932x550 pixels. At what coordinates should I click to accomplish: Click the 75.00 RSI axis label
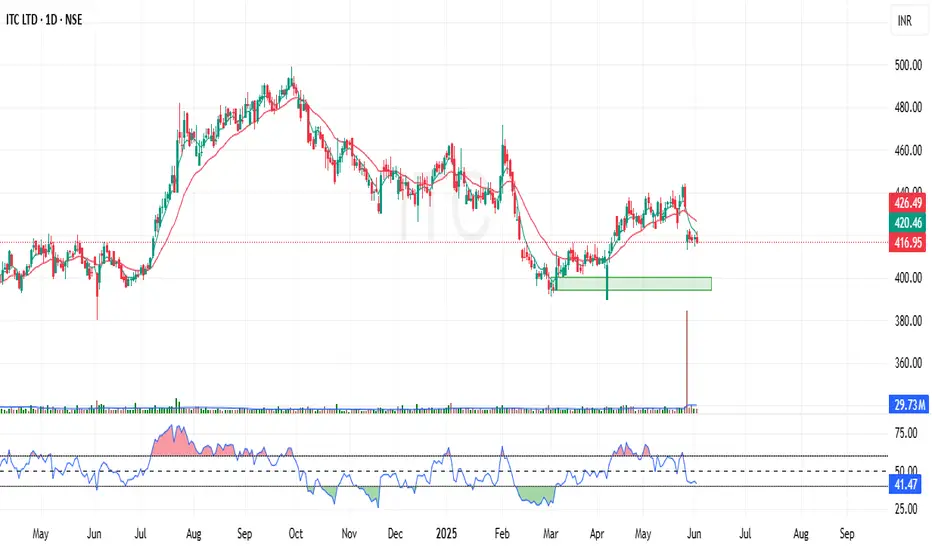(x=906, y=433)
